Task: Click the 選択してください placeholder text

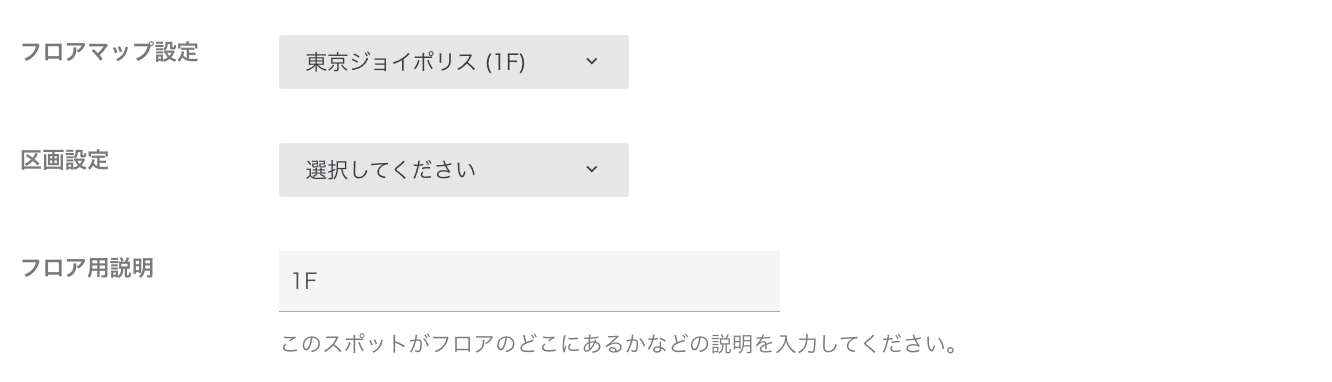Action: (x=391, y=170)
